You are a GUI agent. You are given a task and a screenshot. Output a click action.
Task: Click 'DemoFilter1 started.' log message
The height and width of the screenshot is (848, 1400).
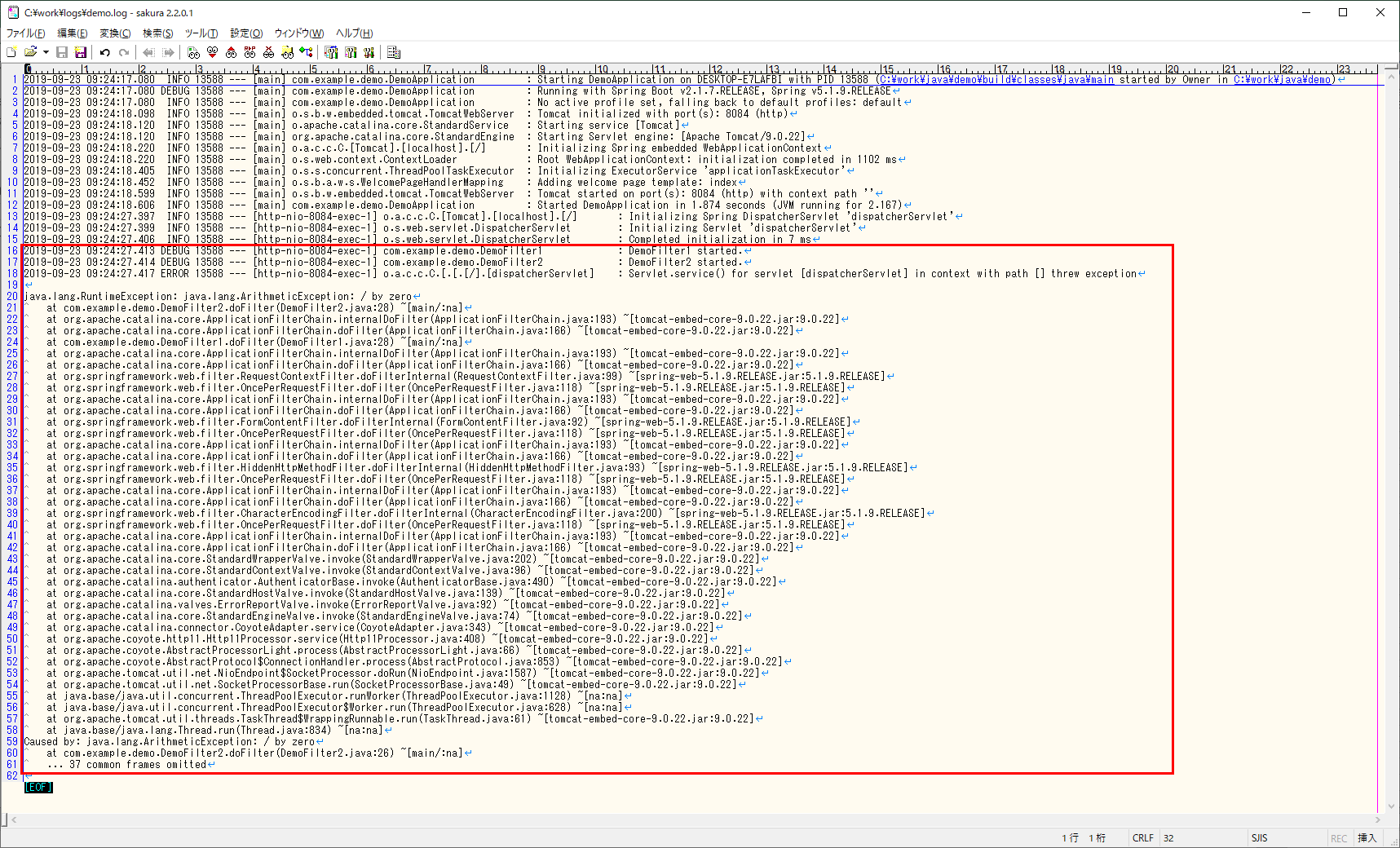click(685, 251)
